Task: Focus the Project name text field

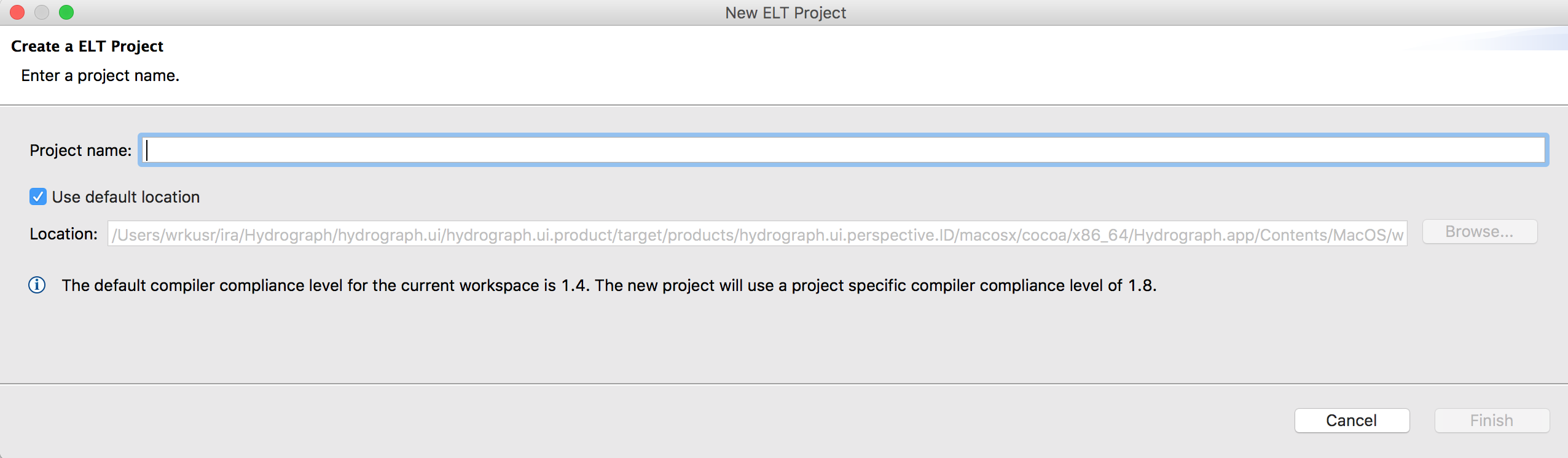Action: 842,150
